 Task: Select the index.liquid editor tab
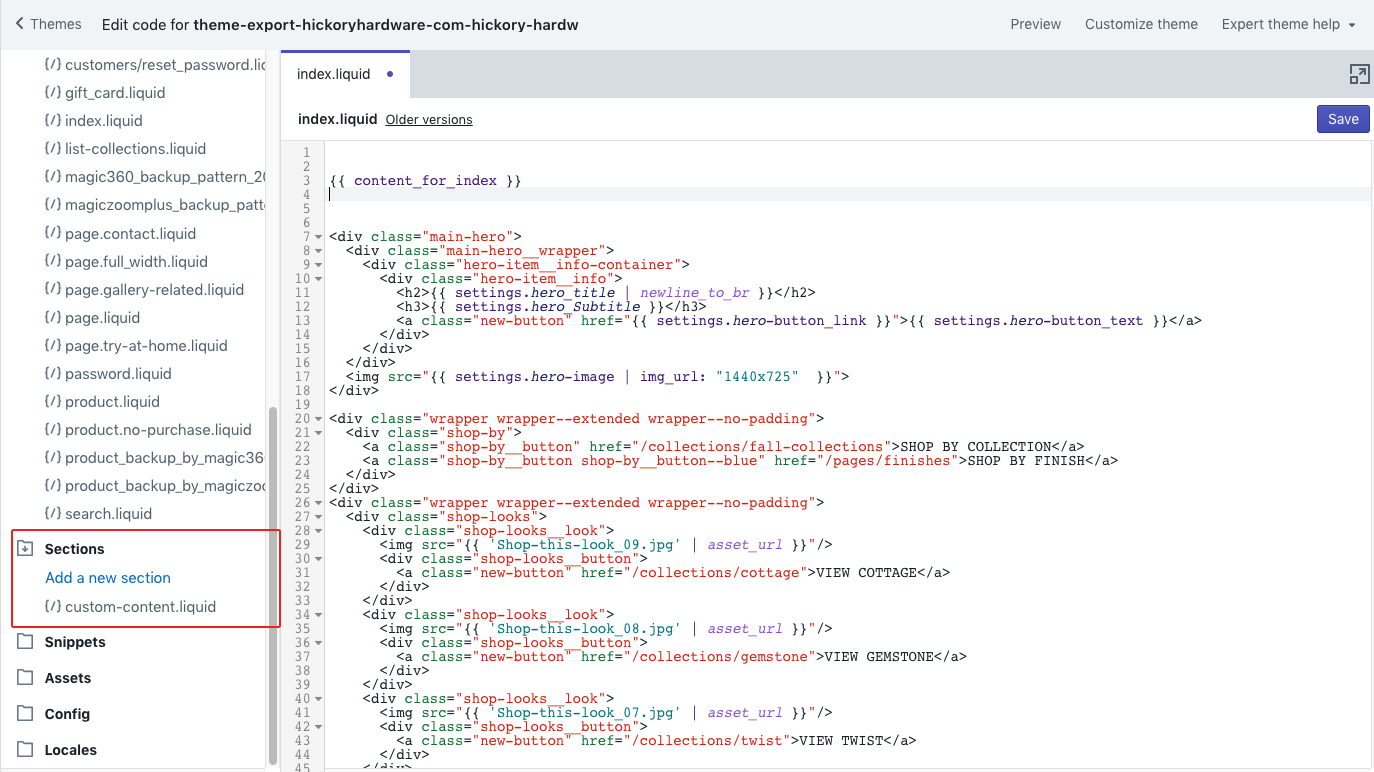[345, 74]
